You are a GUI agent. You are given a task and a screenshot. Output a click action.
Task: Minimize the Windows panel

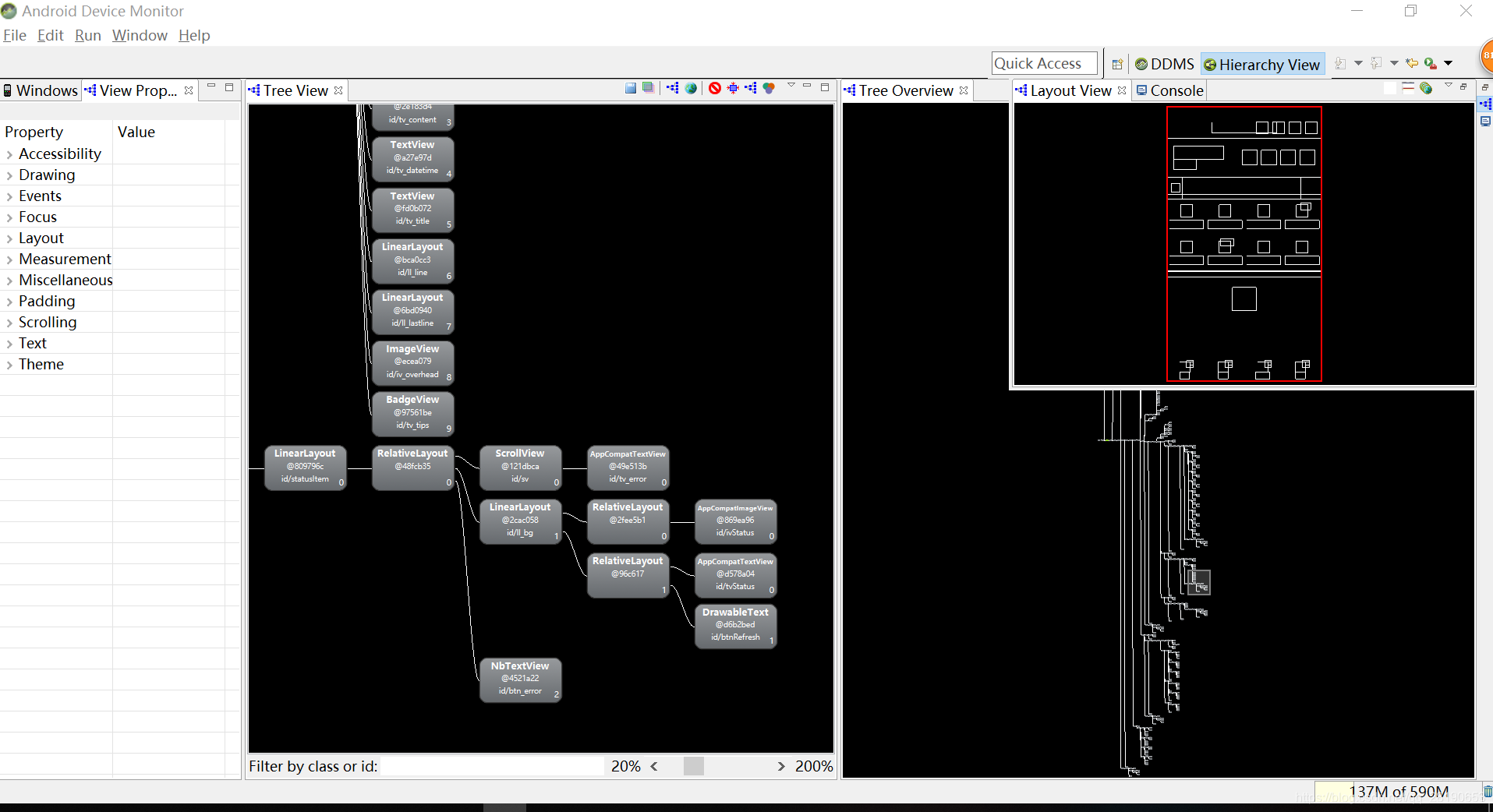[211, 86]
